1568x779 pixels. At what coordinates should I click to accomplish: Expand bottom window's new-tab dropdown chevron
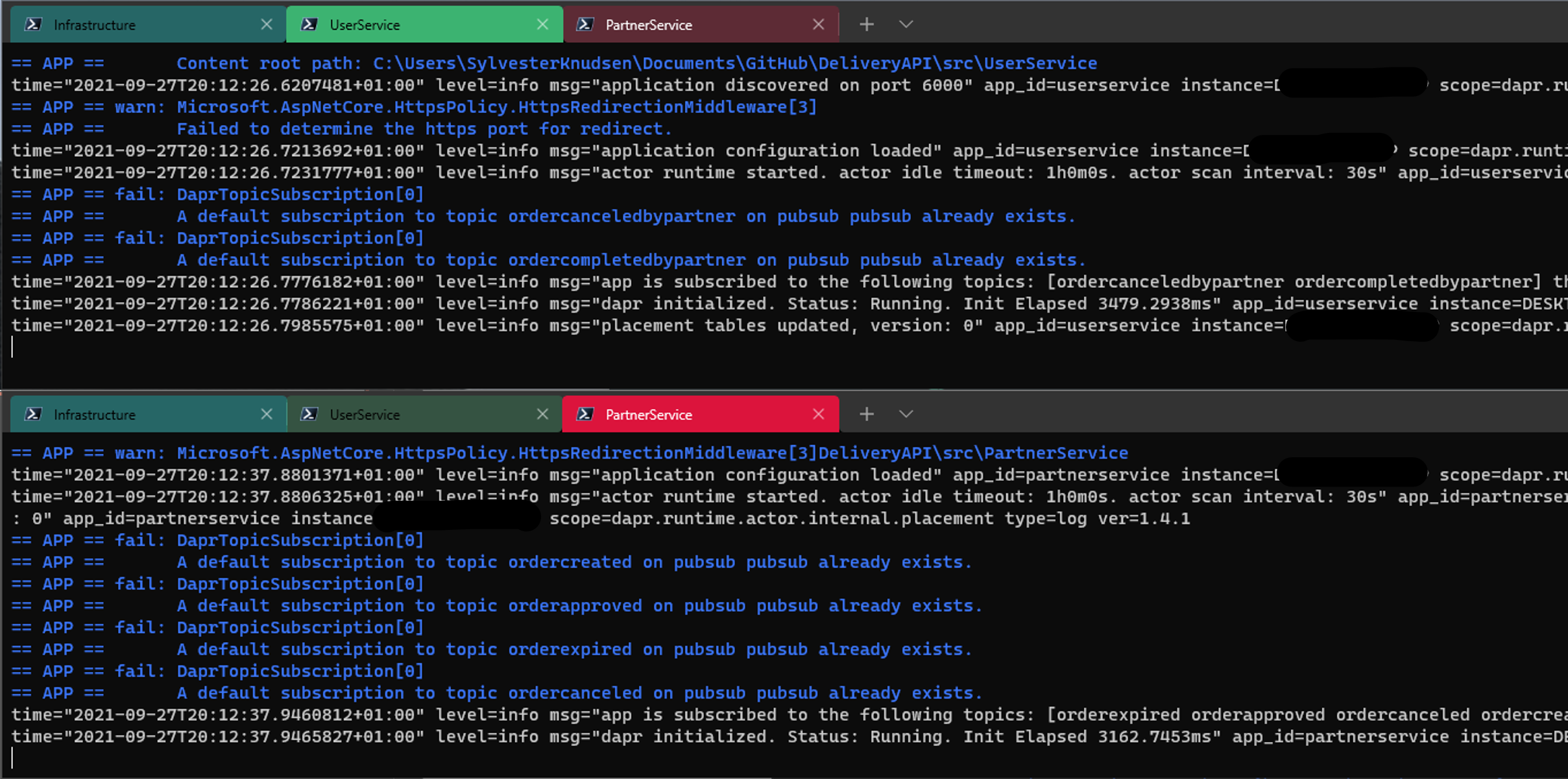coord(906,414)
